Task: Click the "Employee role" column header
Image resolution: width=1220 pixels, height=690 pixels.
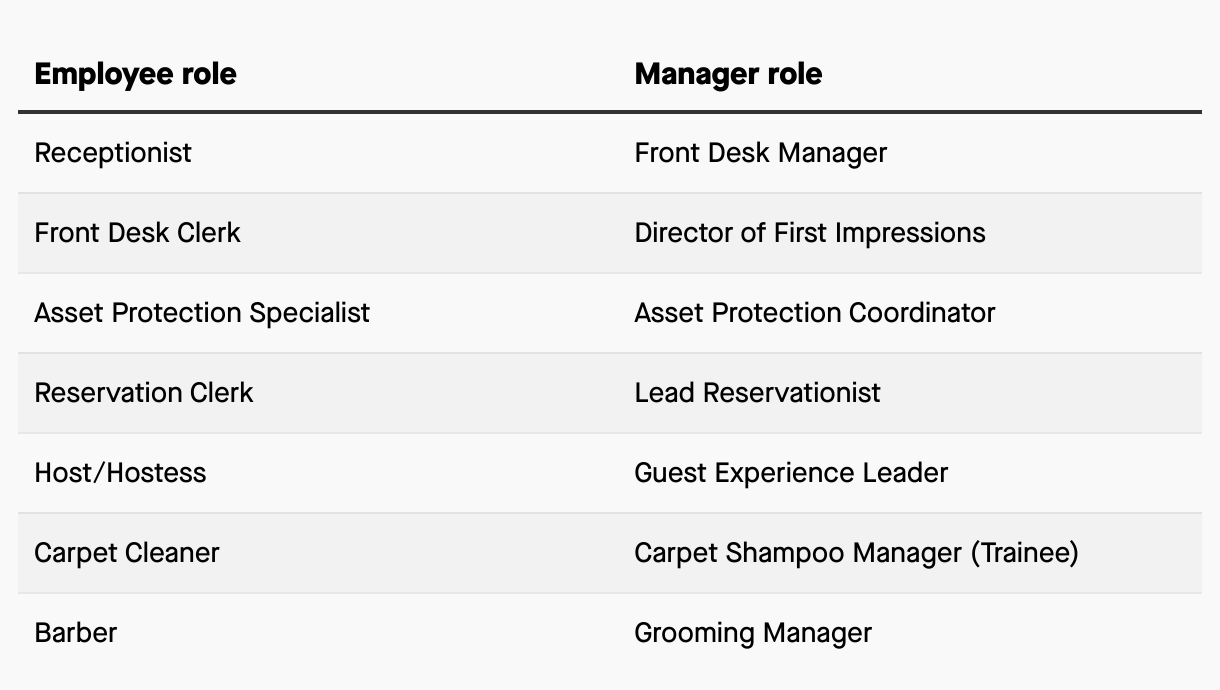Action: click(x=135, y=74)
